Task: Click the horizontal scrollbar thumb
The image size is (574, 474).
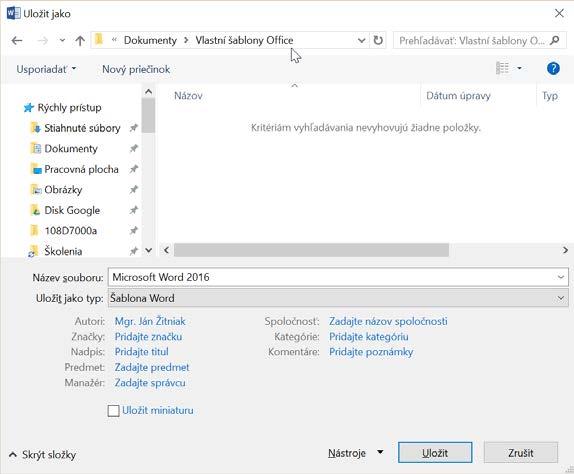Action: 312,250
